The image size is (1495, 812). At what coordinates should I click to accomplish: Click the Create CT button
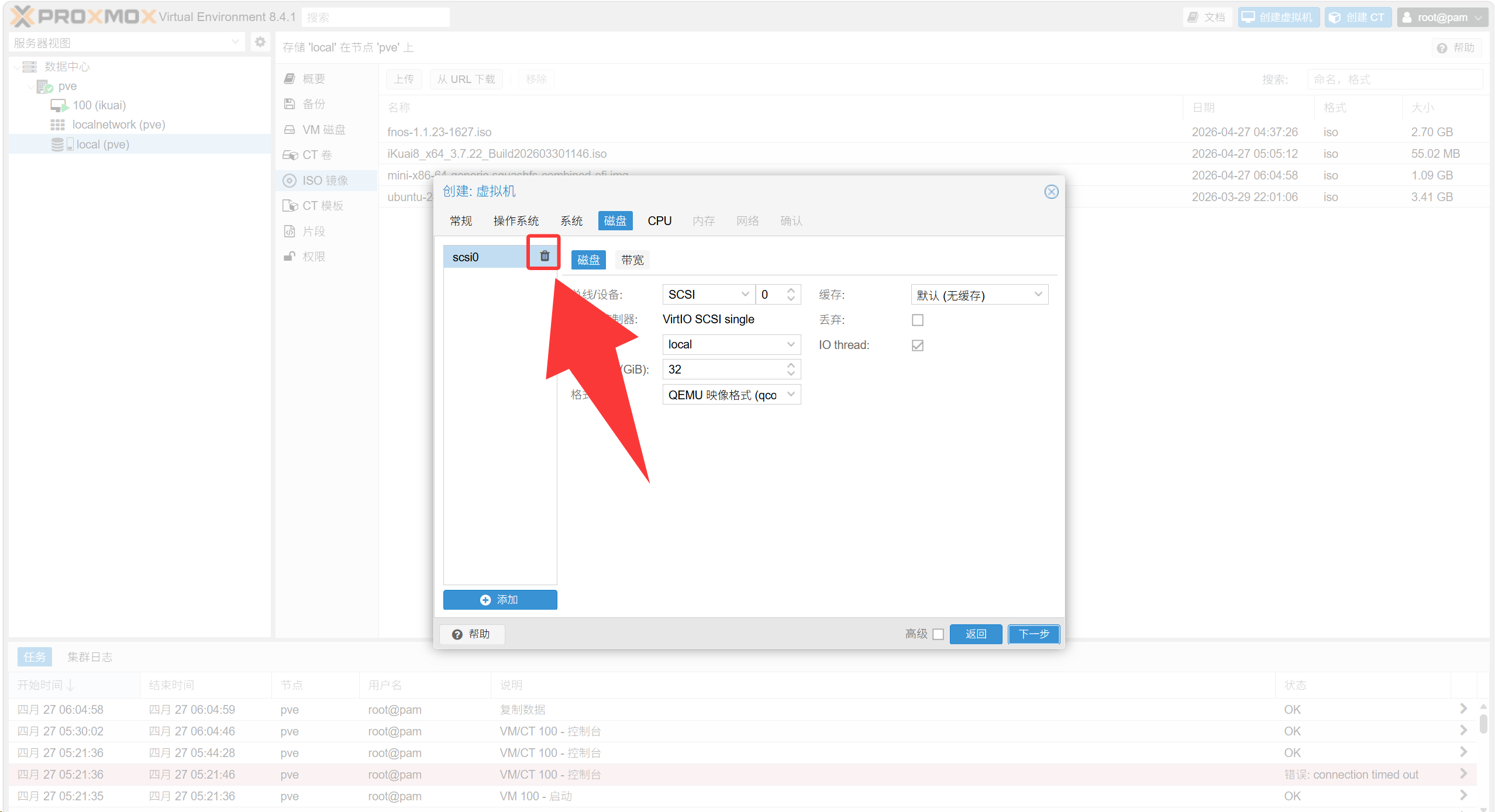pyautogui.click(x=1357, y=17)
